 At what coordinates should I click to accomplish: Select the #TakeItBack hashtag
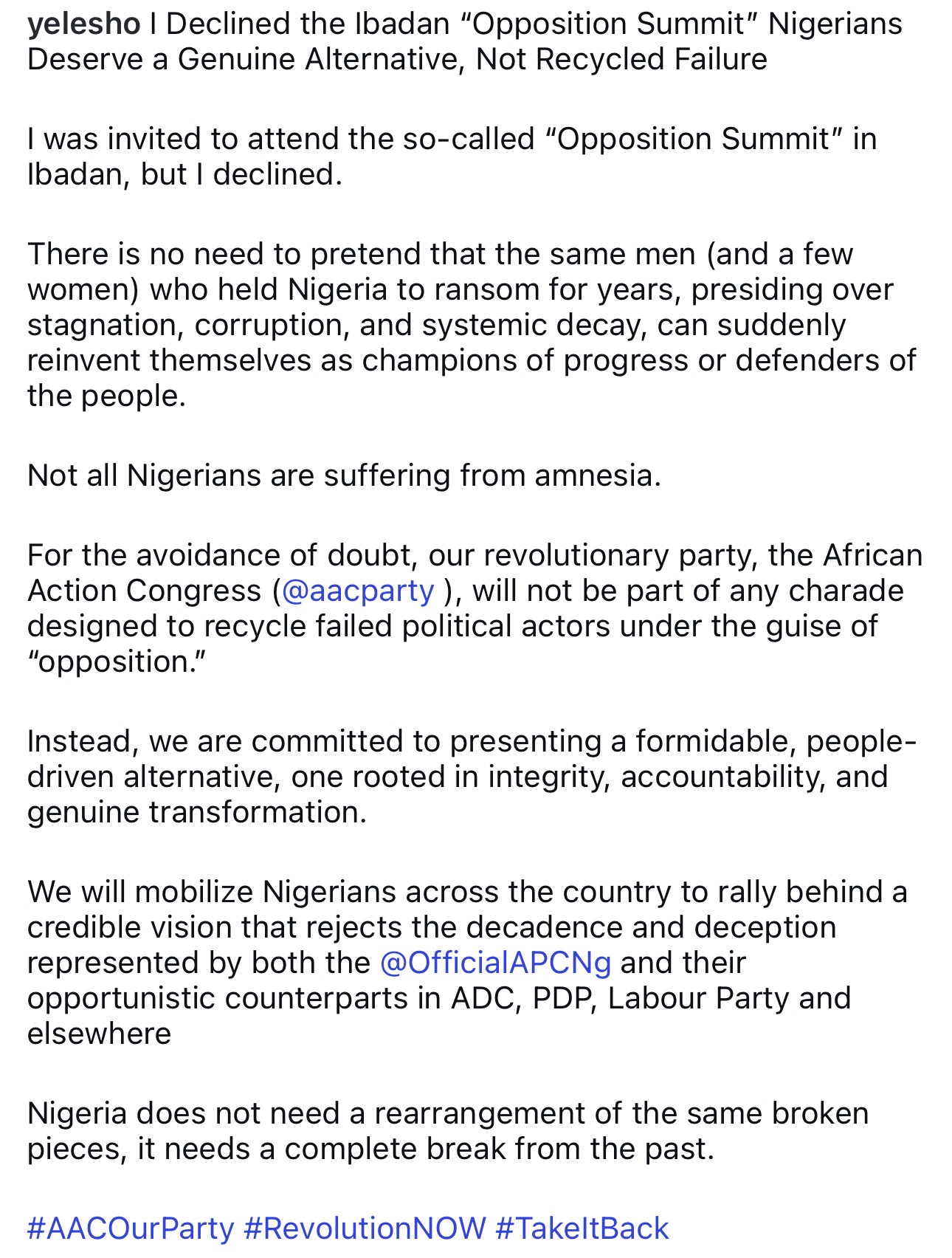582,1228
